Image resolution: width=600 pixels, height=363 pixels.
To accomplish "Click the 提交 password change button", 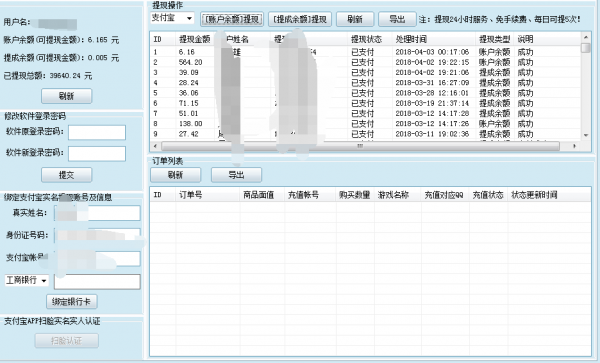I will [67, 175].
